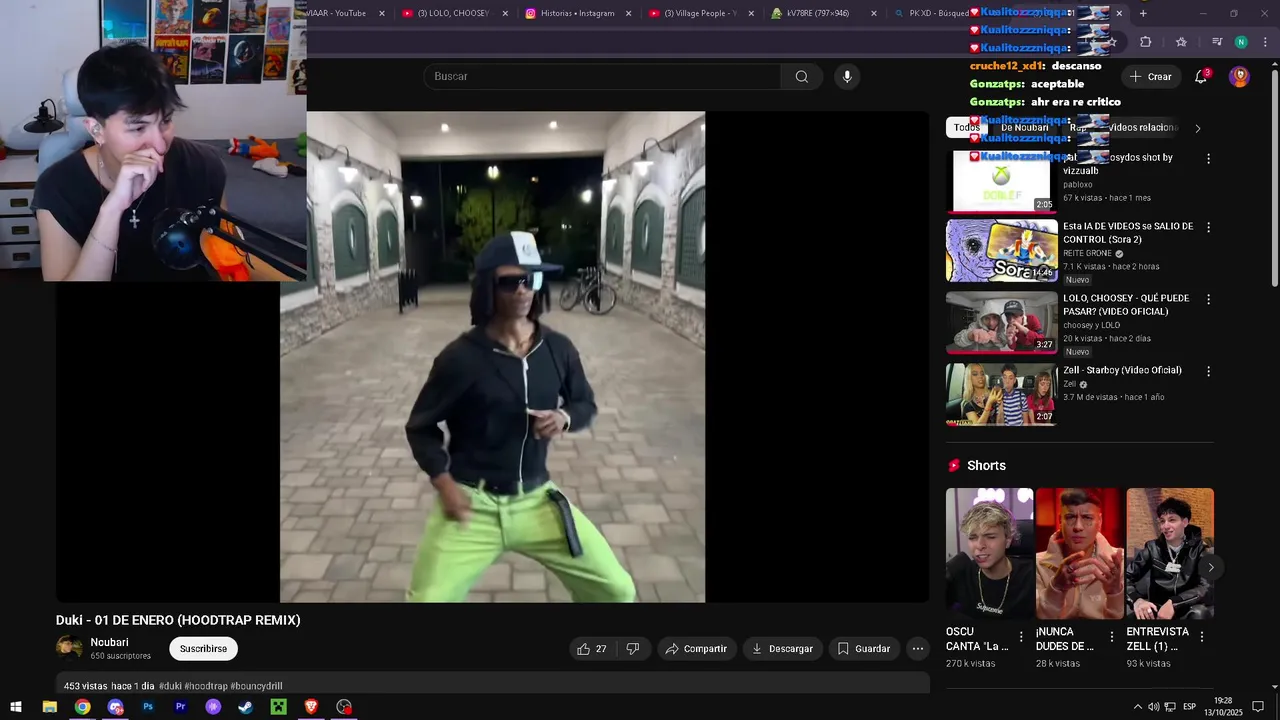Click the #bouncydrill hashtag
The width and height of the screenshot is (1280, 720).
(256, 686)
